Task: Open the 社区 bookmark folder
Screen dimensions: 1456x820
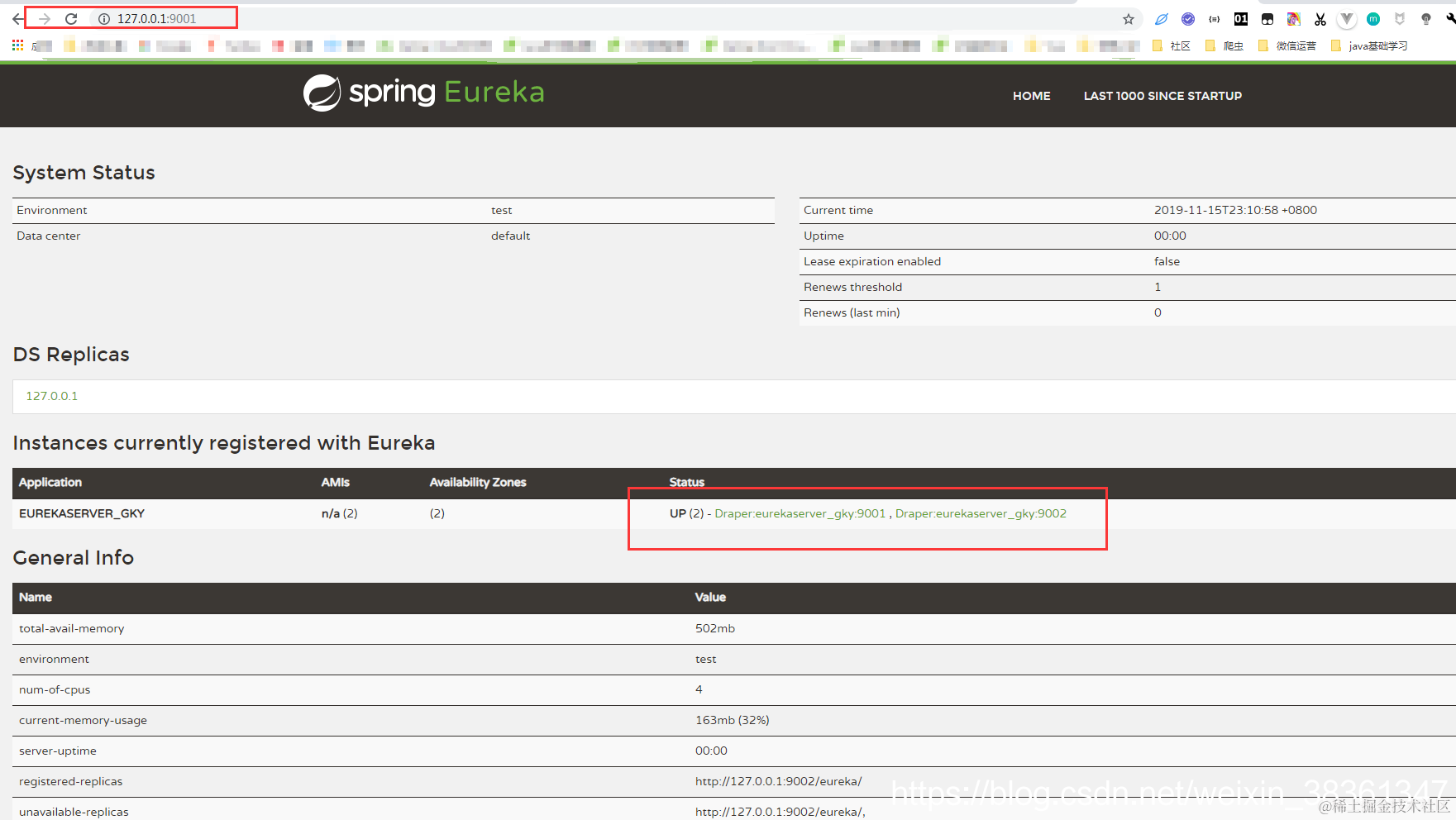Action: click(1172, 46)
